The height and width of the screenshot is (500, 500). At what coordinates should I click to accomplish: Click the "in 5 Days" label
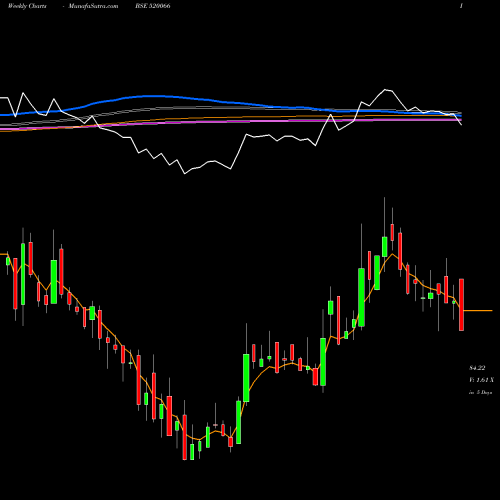(x=480, y=393)
